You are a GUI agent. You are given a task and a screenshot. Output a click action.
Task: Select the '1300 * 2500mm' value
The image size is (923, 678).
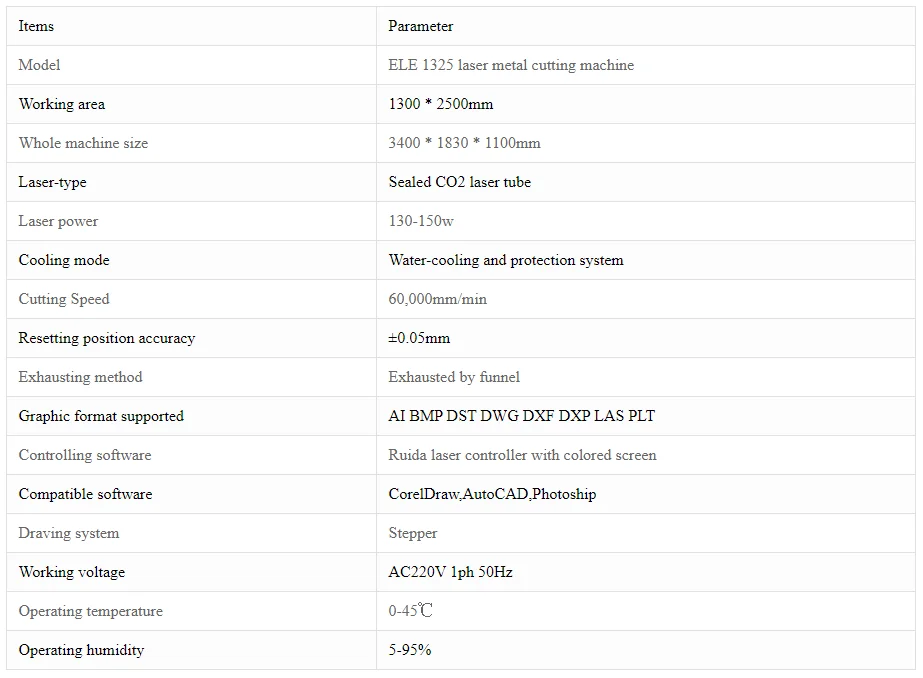(x=440, y=104)
